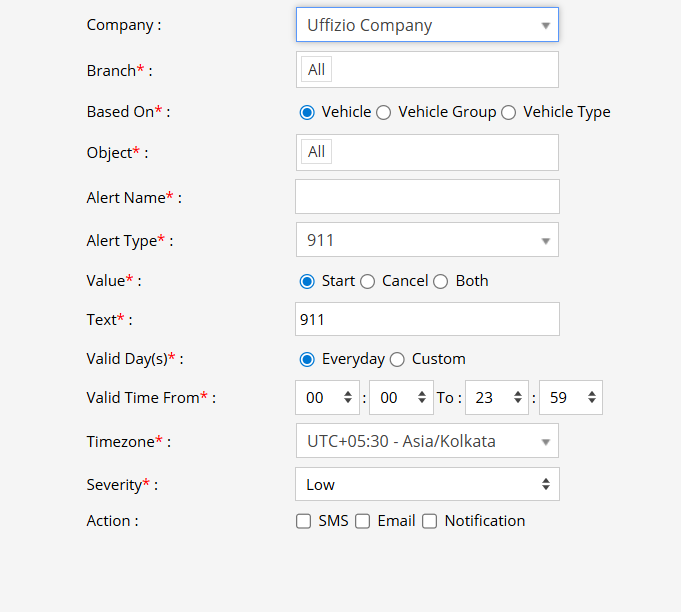Focus the empty Alert Name text box
681x612 pixels.
click(x=427, y=197)
